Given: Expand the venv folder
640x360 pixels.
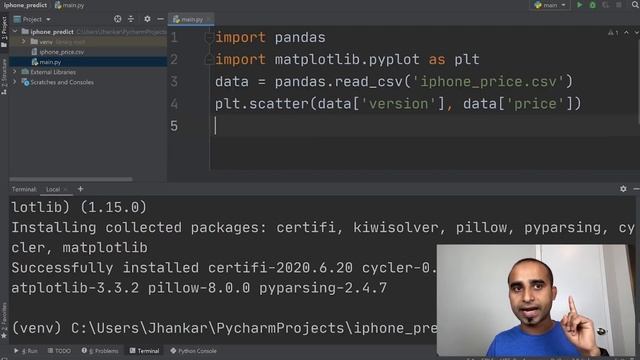Looking at the screenshot, I should pyautogui.click(x=24, y=42).
